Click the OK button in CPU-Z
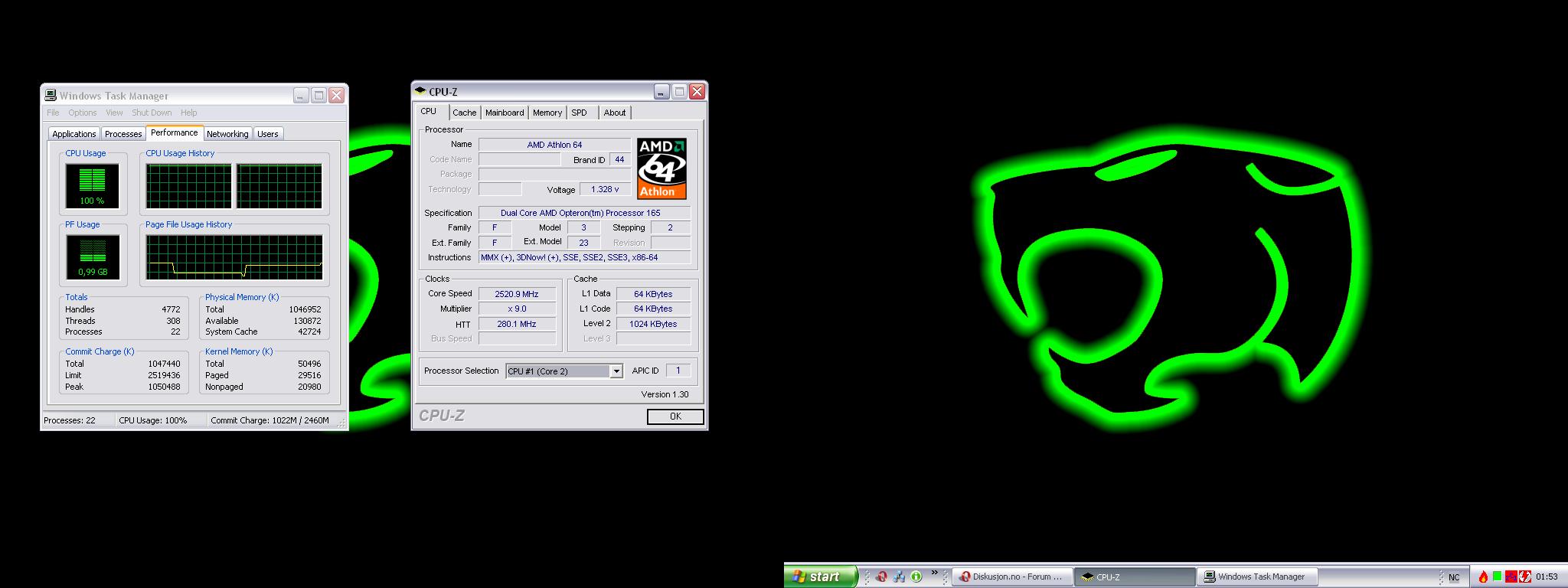Screen dimensions: 1568x588 point(675,416)
